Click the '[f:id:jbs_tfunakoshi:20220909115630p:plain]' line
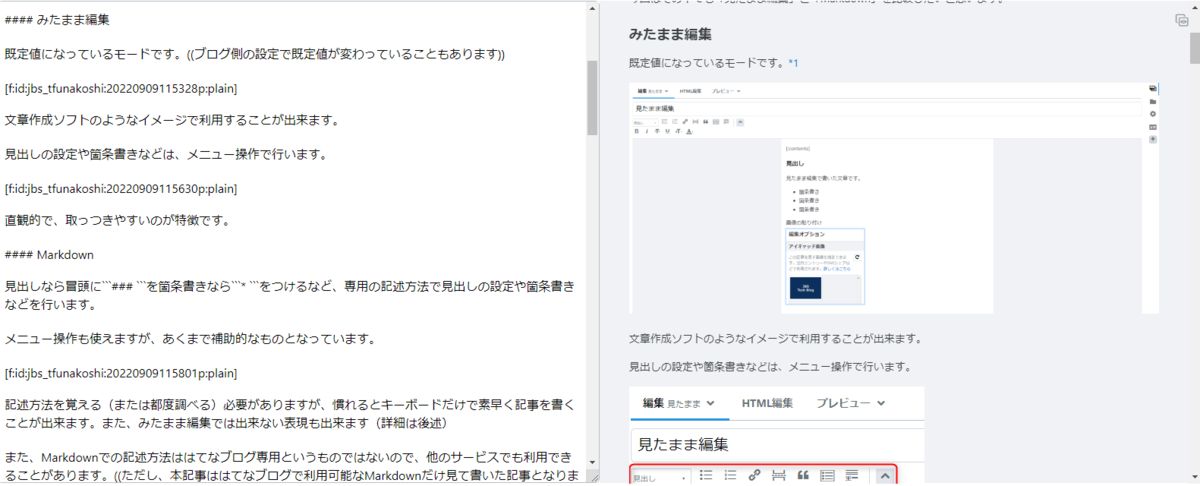 coord(121,188)
